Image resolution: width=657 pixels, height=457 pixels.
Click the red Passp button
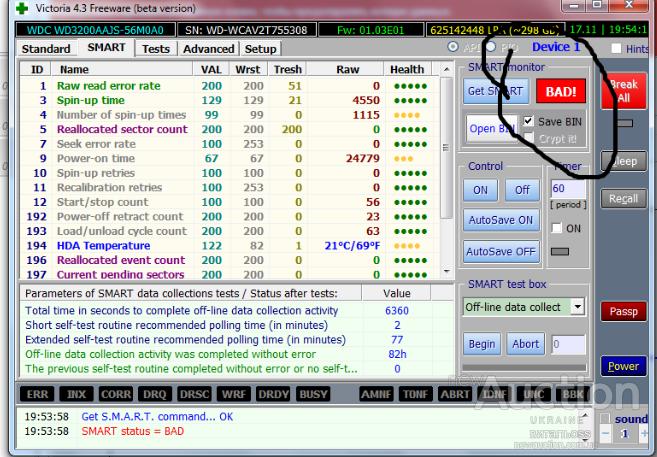[623, 311]
